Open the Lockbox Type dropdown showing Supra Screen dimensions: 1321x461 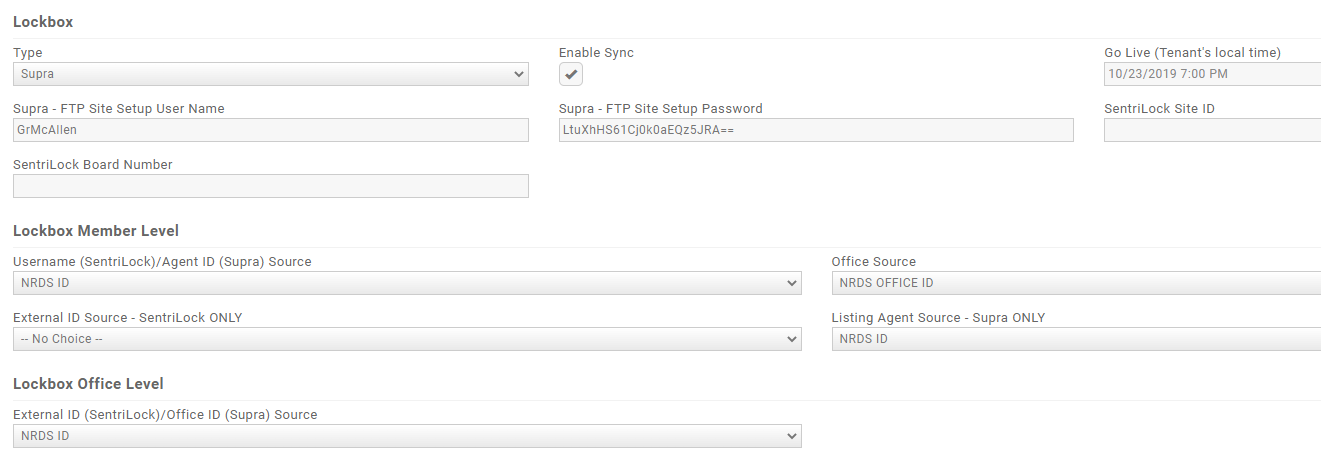coord(270,74)
